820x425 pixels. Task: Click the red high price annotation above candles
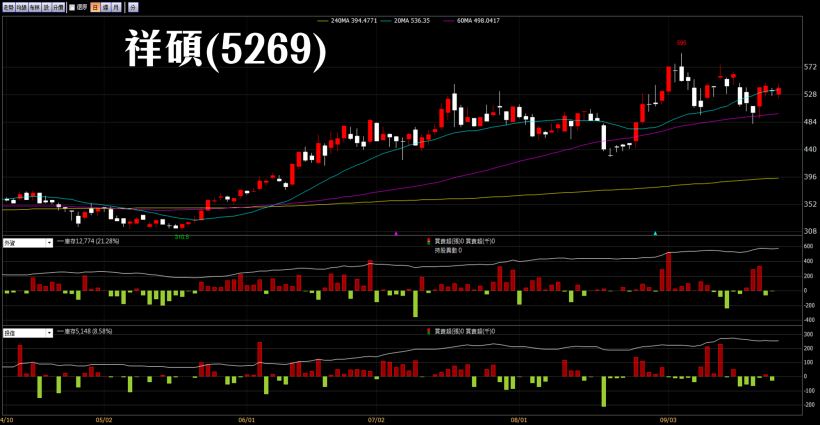click(x=681, y=43)
